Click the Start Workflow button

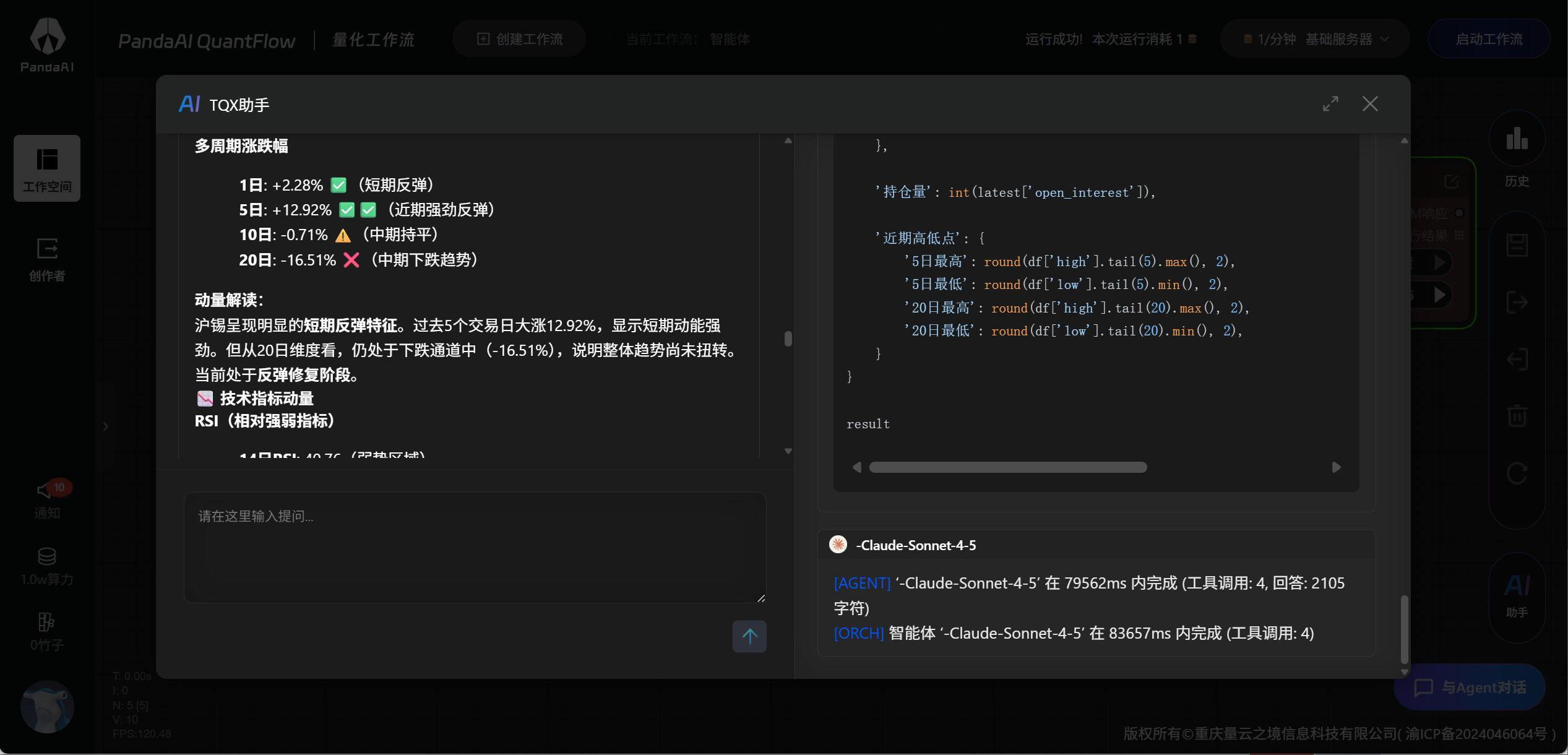(1488, 39)
